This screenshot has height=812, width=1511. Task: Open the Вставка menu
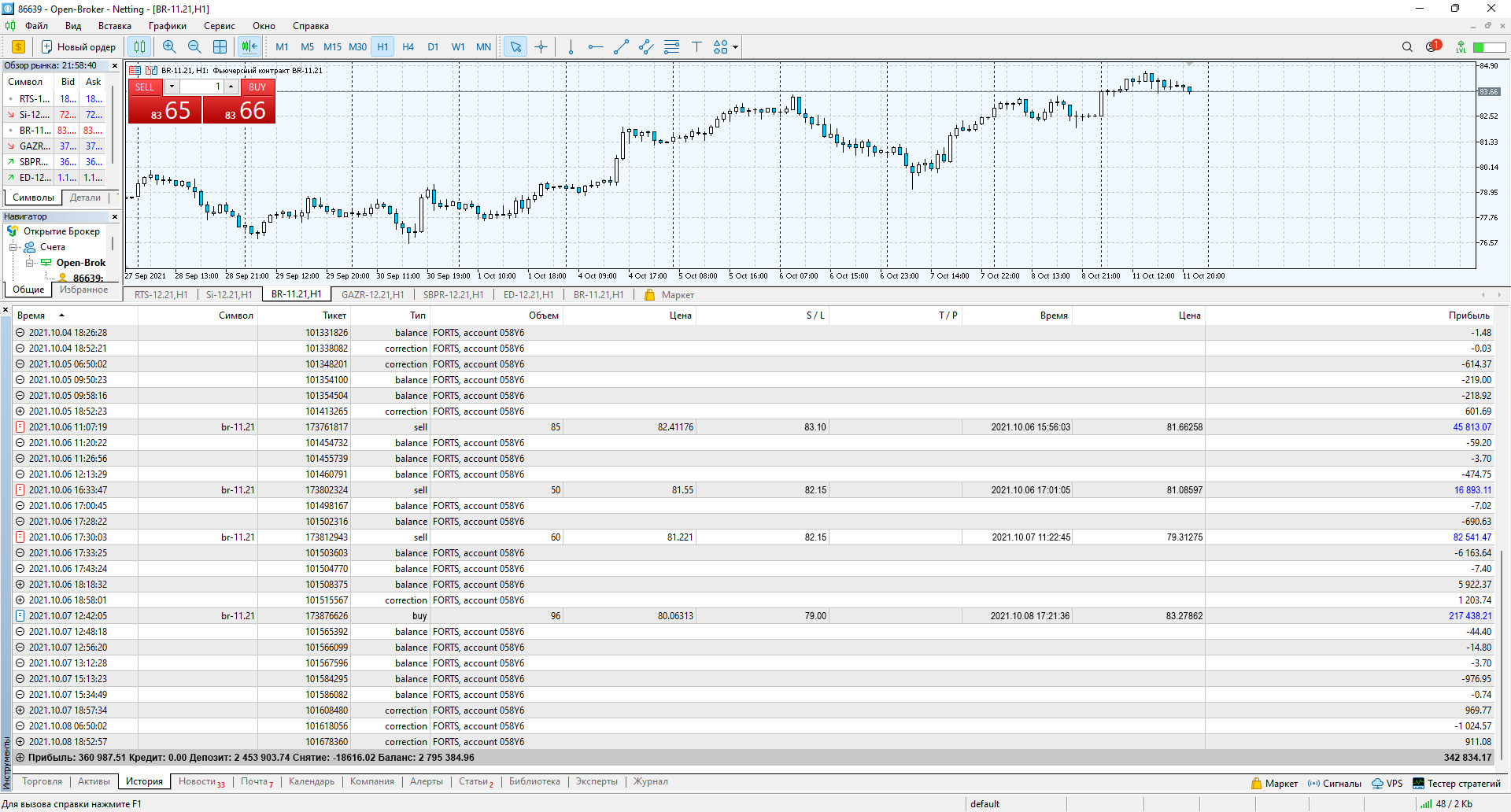pyautogui.click(x=115, y=26)
